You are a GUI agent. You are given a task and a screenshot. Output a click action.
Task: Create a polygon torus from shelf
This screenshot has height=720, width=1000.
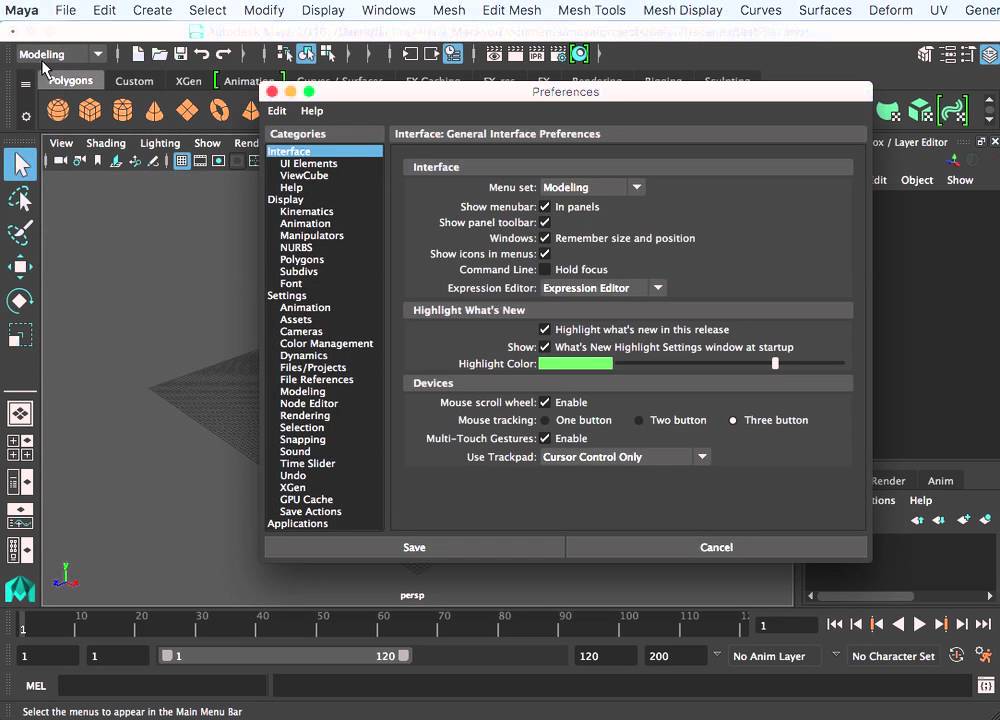tap(219, 110)
